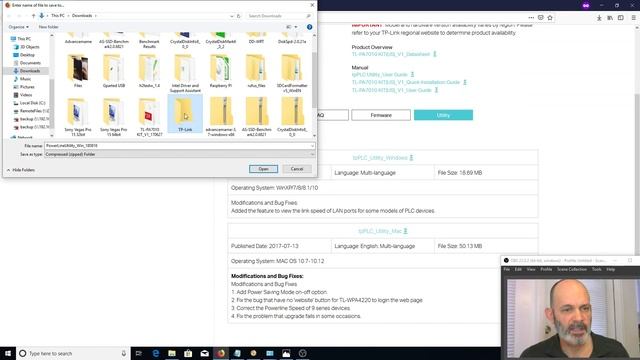Viewport: 640px width, 360px height.
Task: Open dialog help with question mark icon
Action: click(309, 27)
